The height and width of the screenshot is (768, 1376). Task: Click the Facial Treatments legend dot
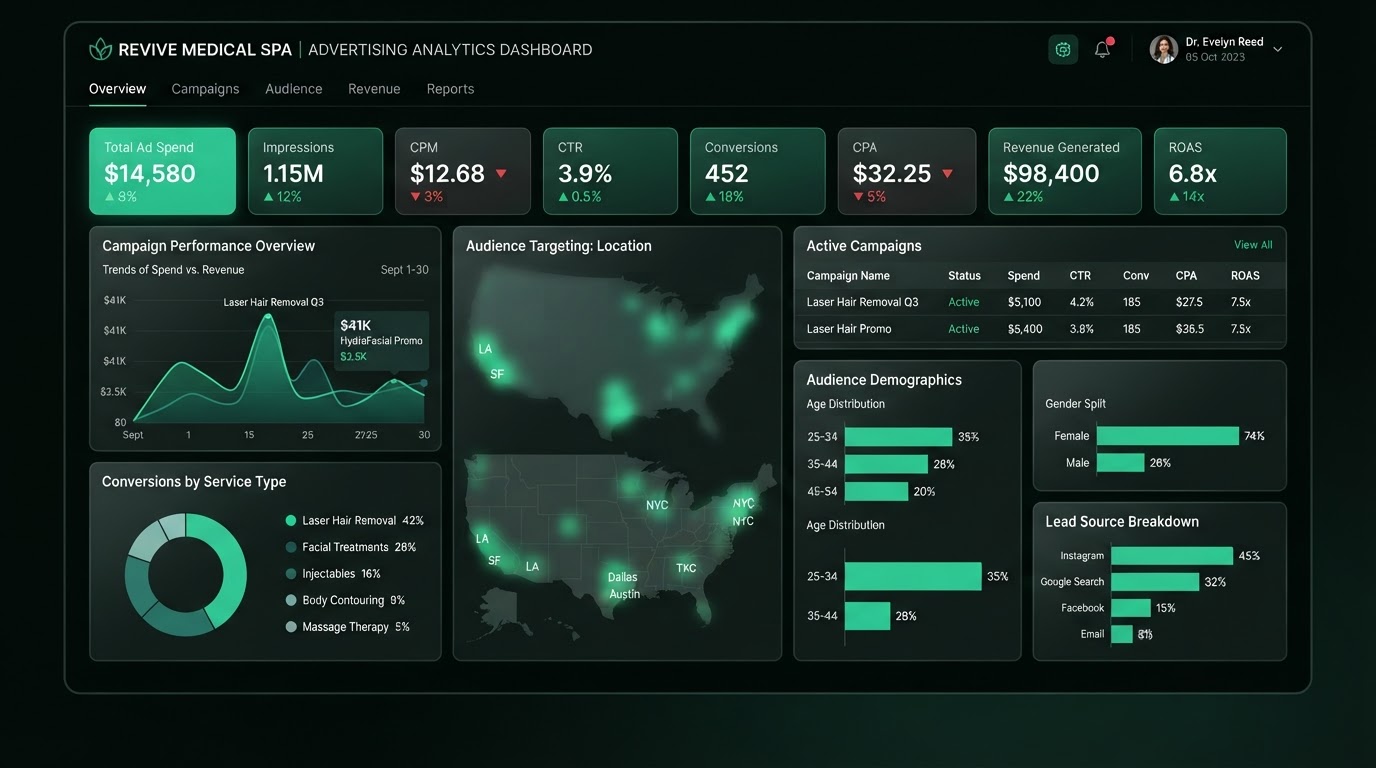coord(291,547)
